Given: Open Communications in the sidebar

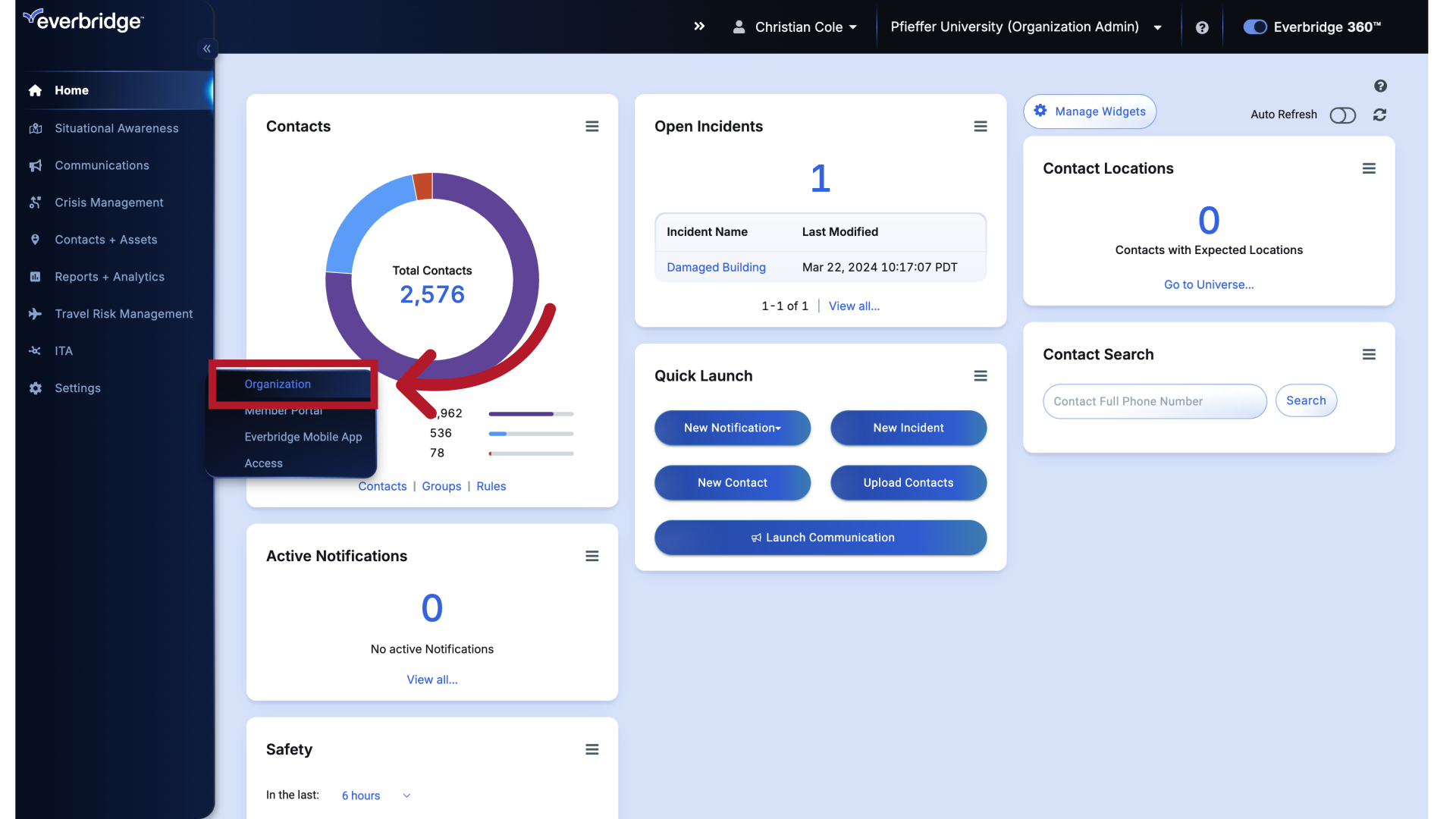Looking at the screenshot, I should pyautogui.click(x=102, y=165).
